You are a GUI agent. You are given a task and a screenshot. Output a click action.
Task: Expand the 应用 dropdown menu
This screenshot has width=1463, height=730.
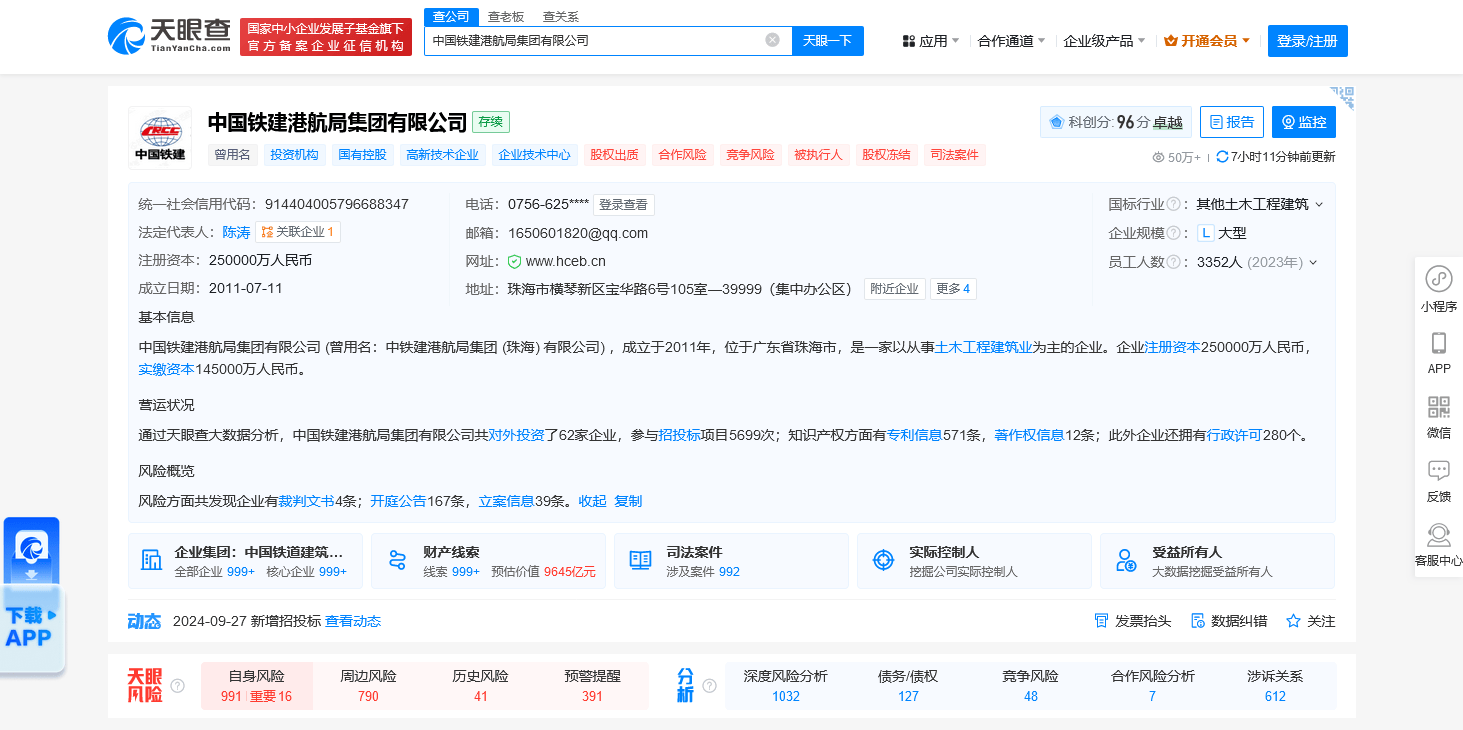[930, 41]
